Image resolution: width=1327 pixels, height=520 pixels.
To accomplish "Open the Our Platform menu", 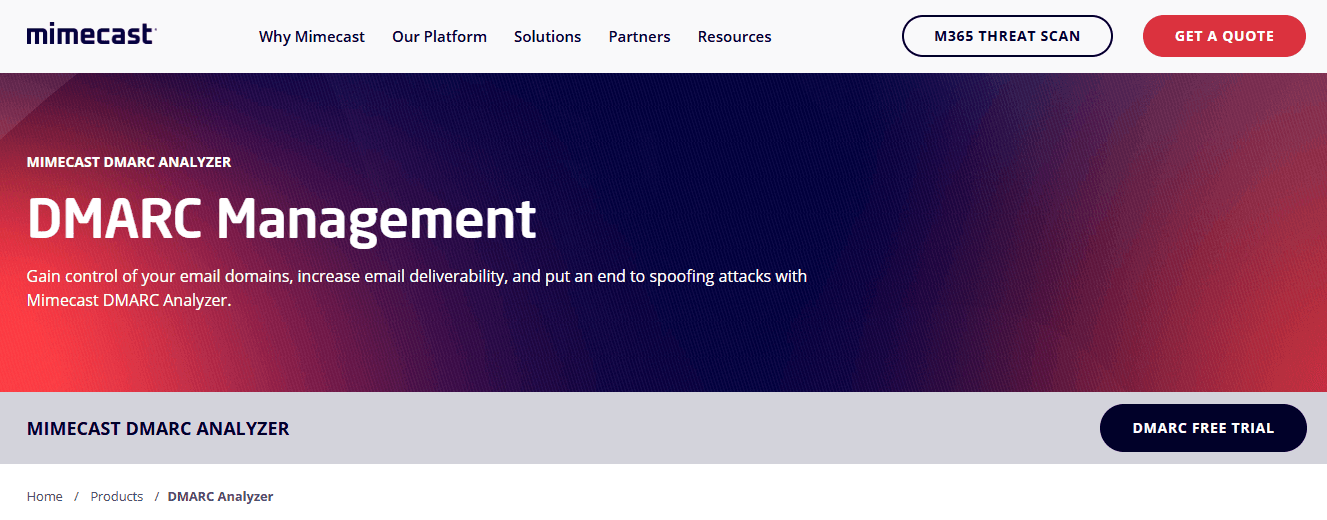I will [x=439, y=36].
